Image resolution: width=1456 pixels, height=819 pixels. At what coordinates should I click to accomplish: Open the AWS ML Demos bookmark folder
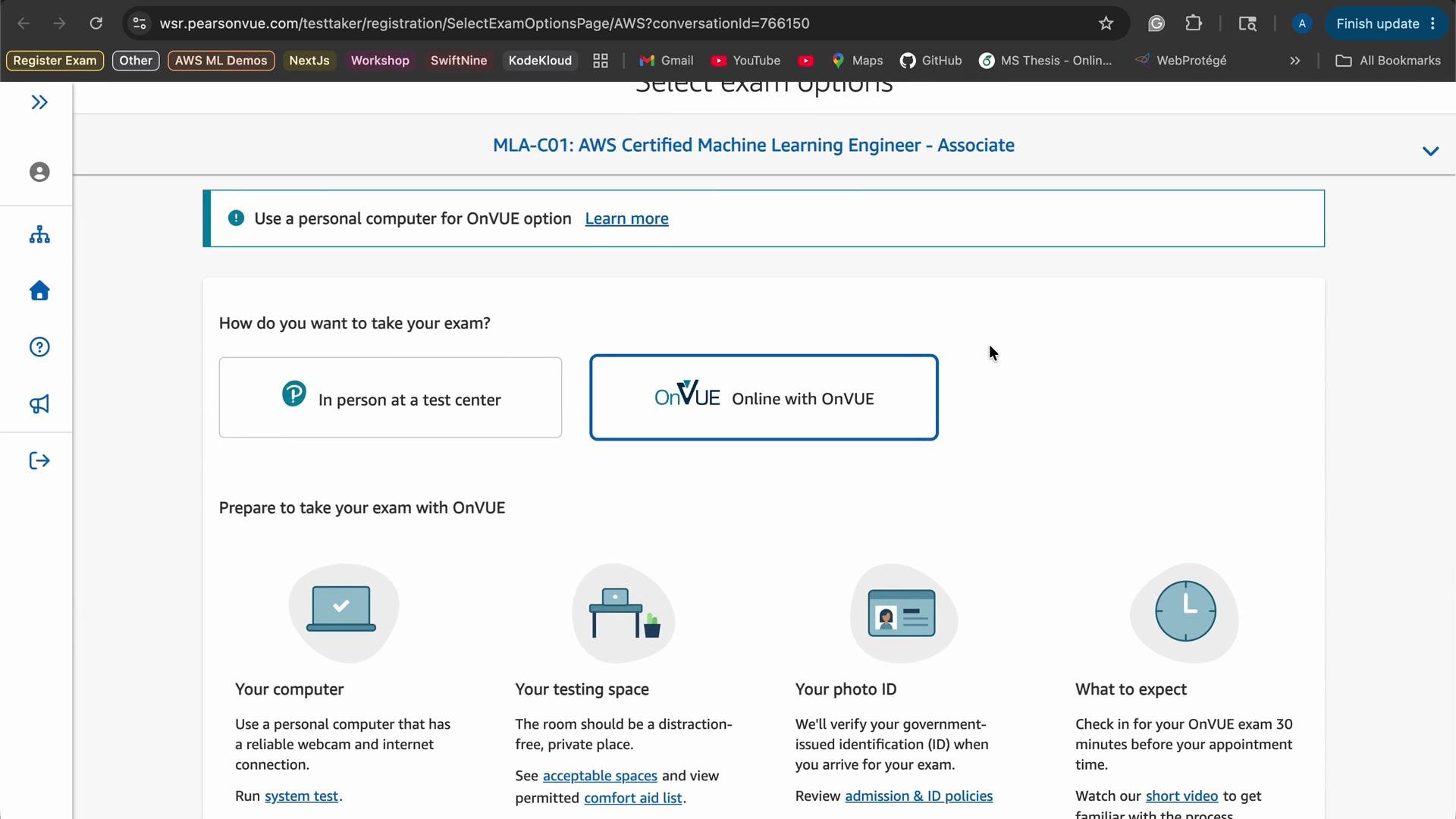(x=221, y=61)
